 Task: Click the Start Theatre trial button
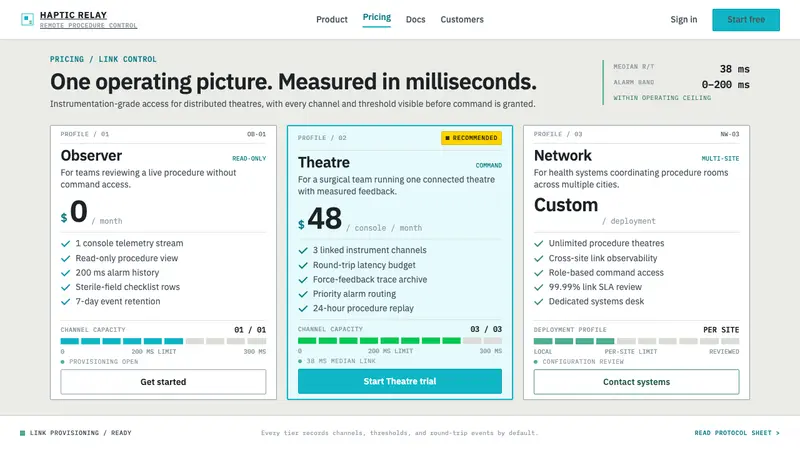click(399, 381)
